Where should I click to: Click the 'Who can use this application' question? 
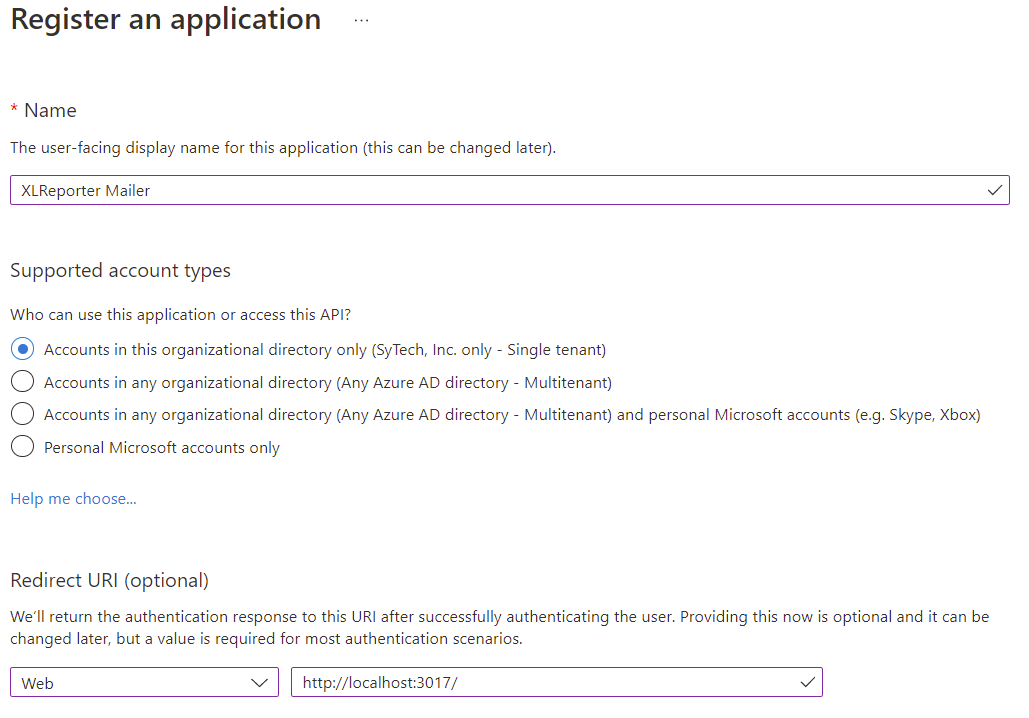[x=180, y=315]
